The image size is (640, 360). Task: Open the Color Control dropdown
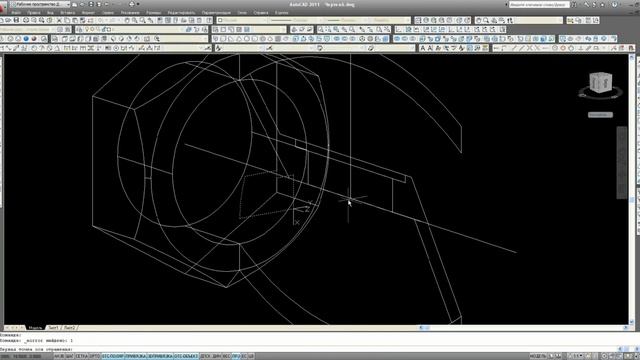point(242,20)
